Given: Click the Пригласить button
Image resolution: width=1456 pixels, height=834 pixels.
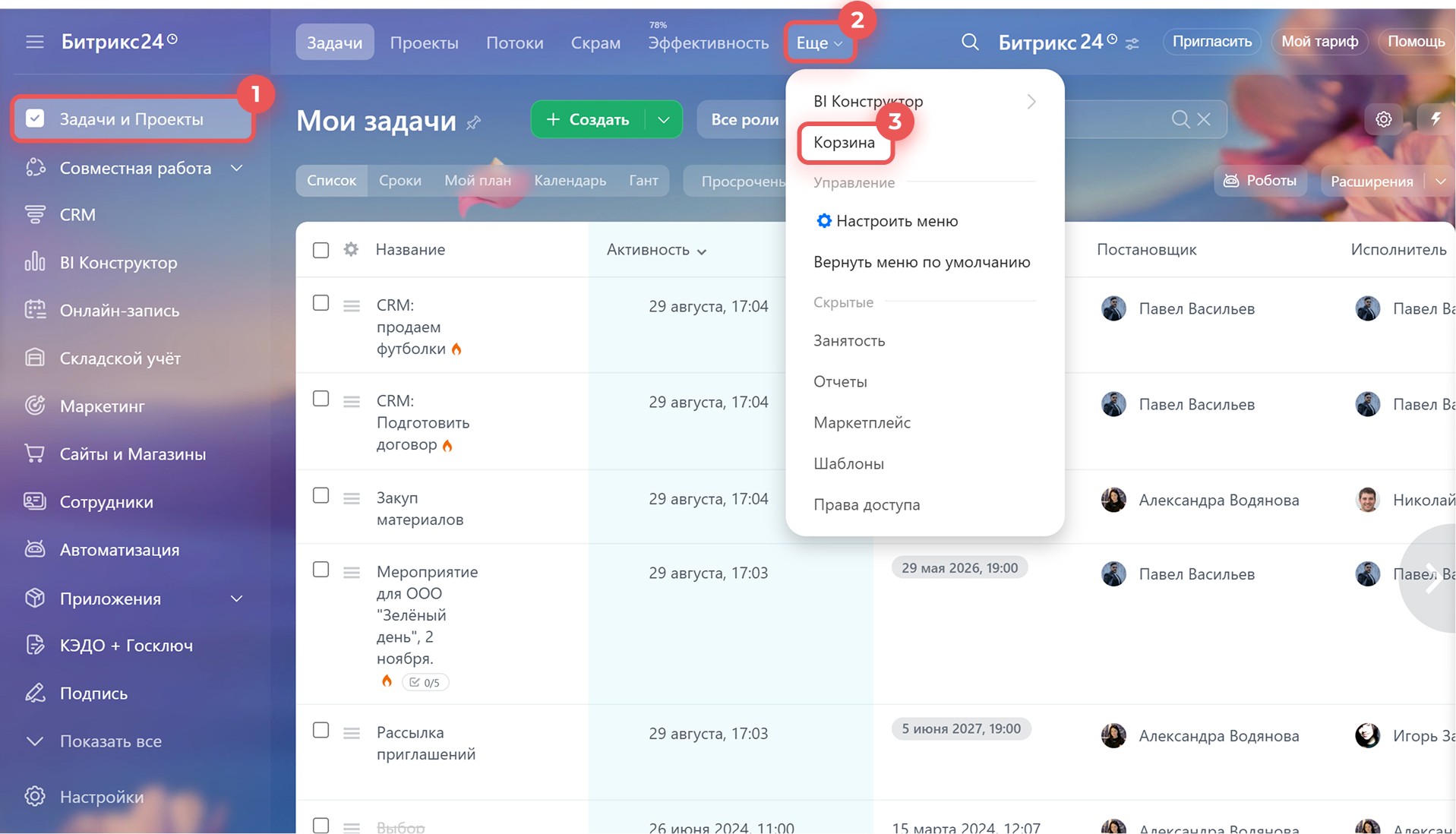Looking at the screenshot, I should (x=1212, y=42).
